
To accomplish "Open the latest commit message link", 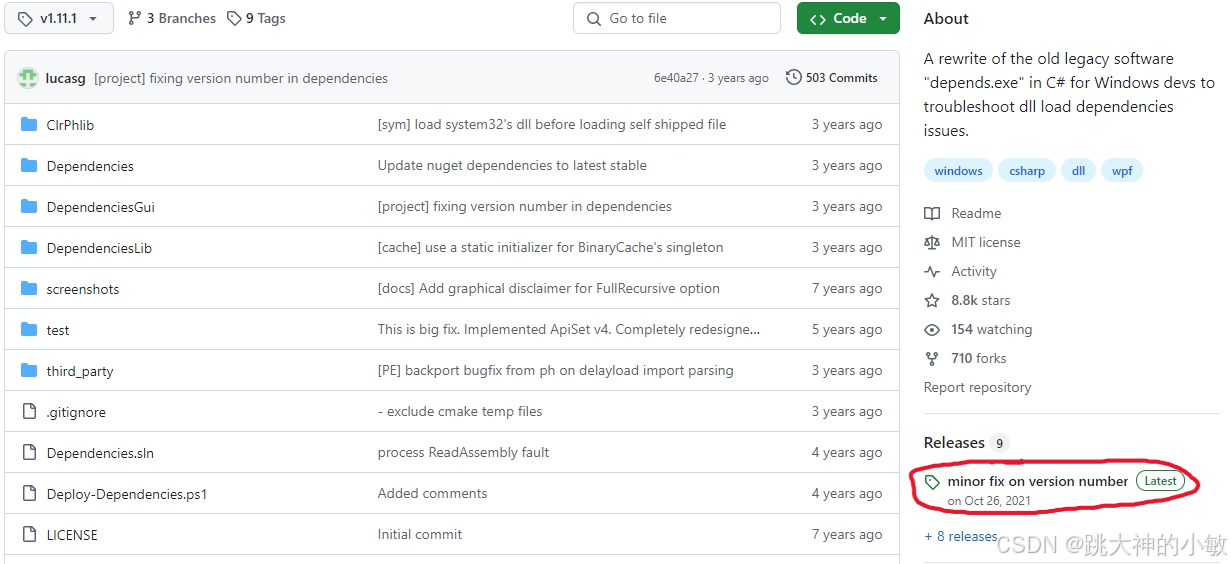I will point(241,78).
